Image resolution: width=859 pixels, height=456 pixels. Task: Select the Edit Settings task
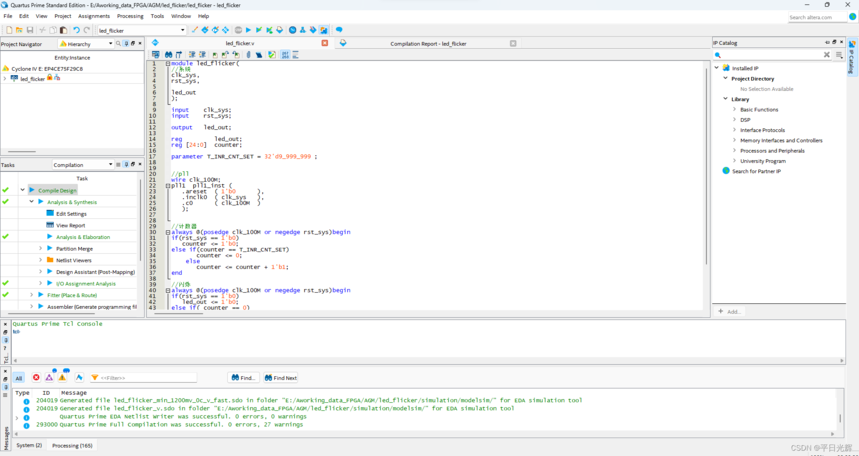tap(71, 214)
